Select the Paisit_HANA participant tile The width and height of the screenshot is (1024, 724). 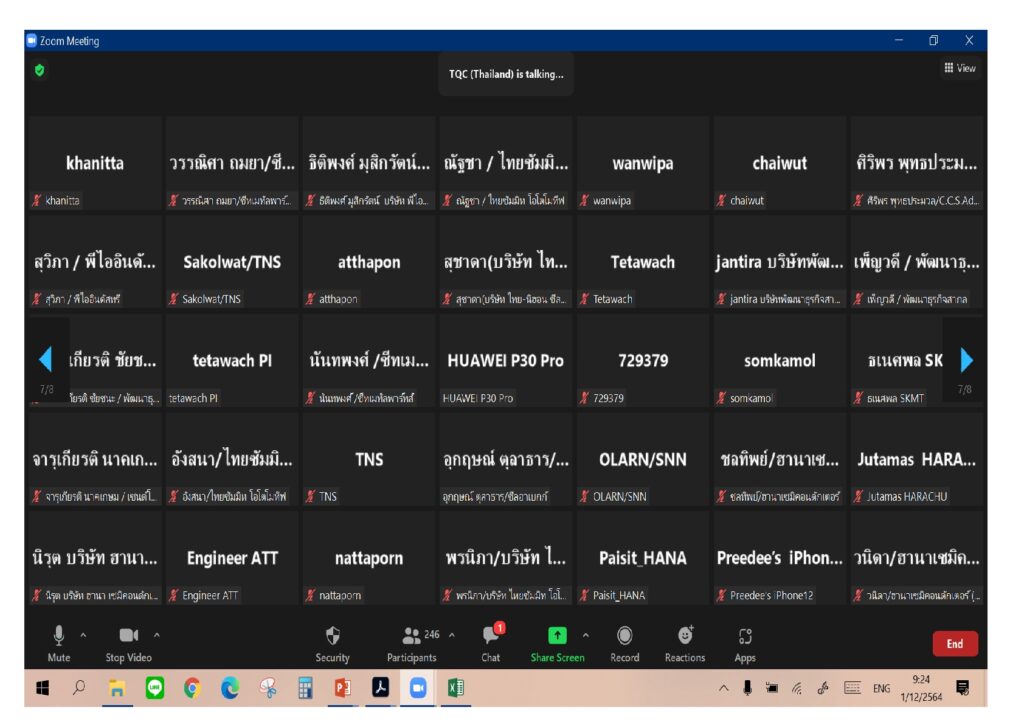[x=643, y=558]
